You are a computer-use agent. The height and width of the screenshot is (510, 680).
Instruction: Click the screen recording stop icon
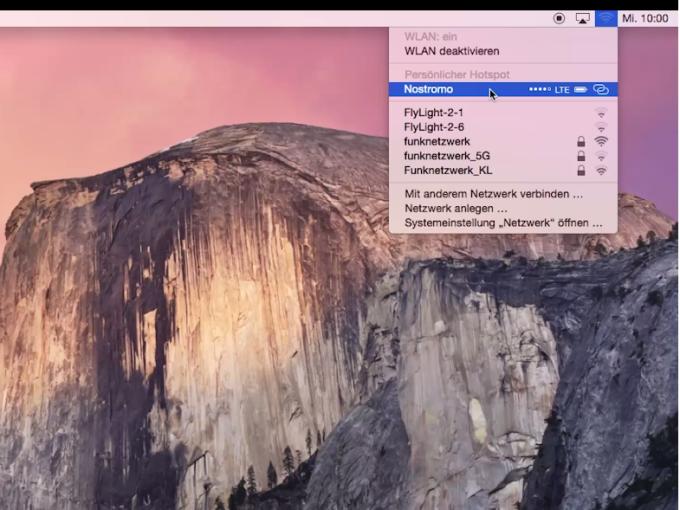point(559,18)
